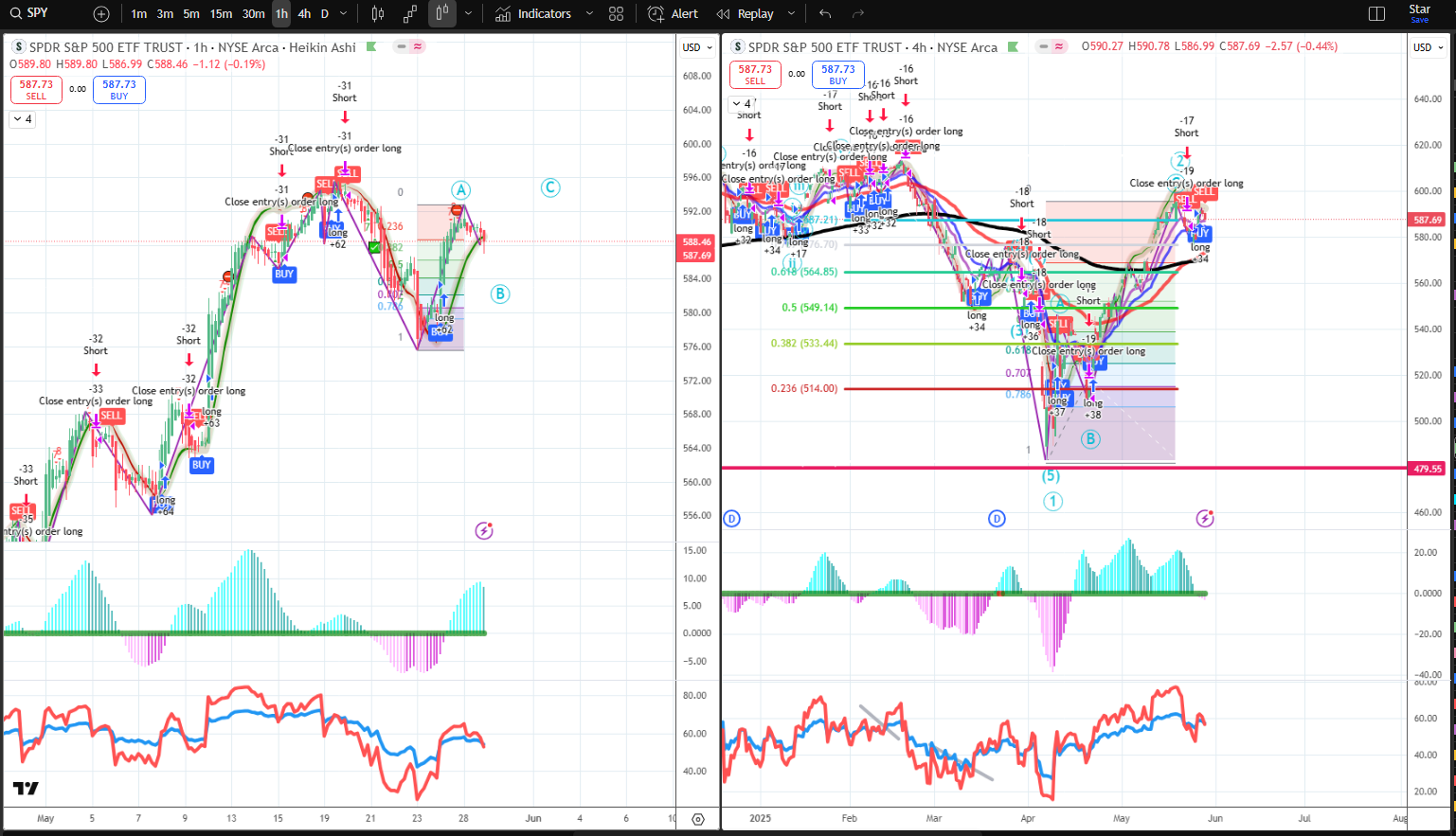
Task: Select the (5) wave label on the 4h chart
Action: click(1051, 476)
